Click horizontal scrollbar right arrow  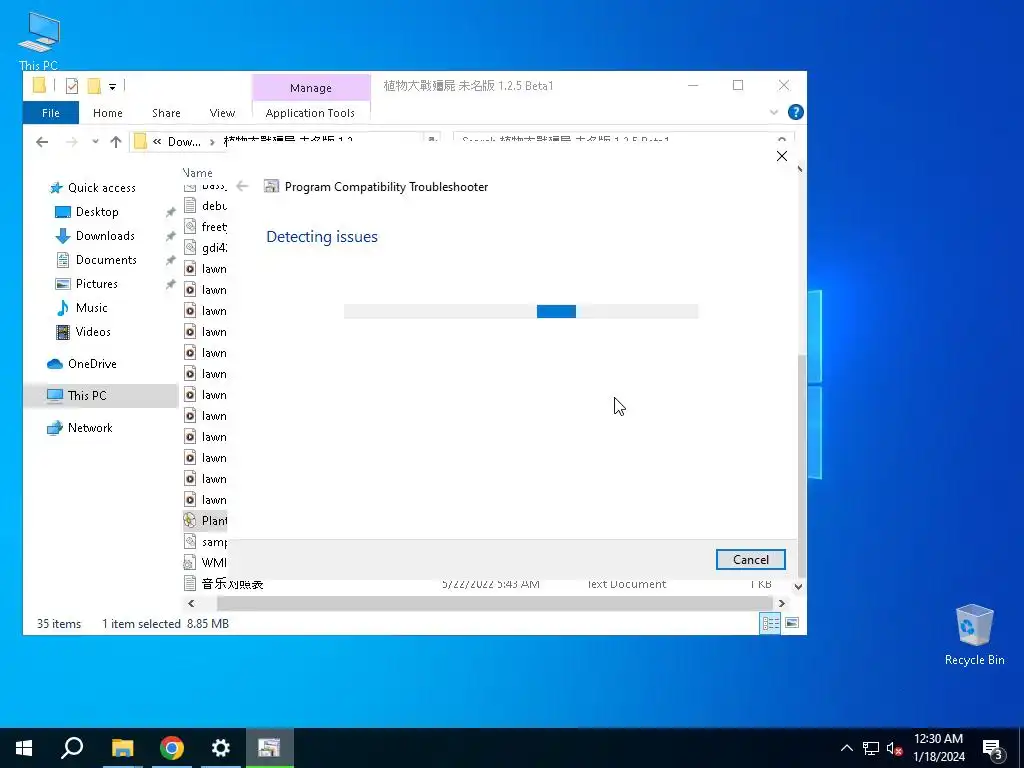[x=782, y=603]
